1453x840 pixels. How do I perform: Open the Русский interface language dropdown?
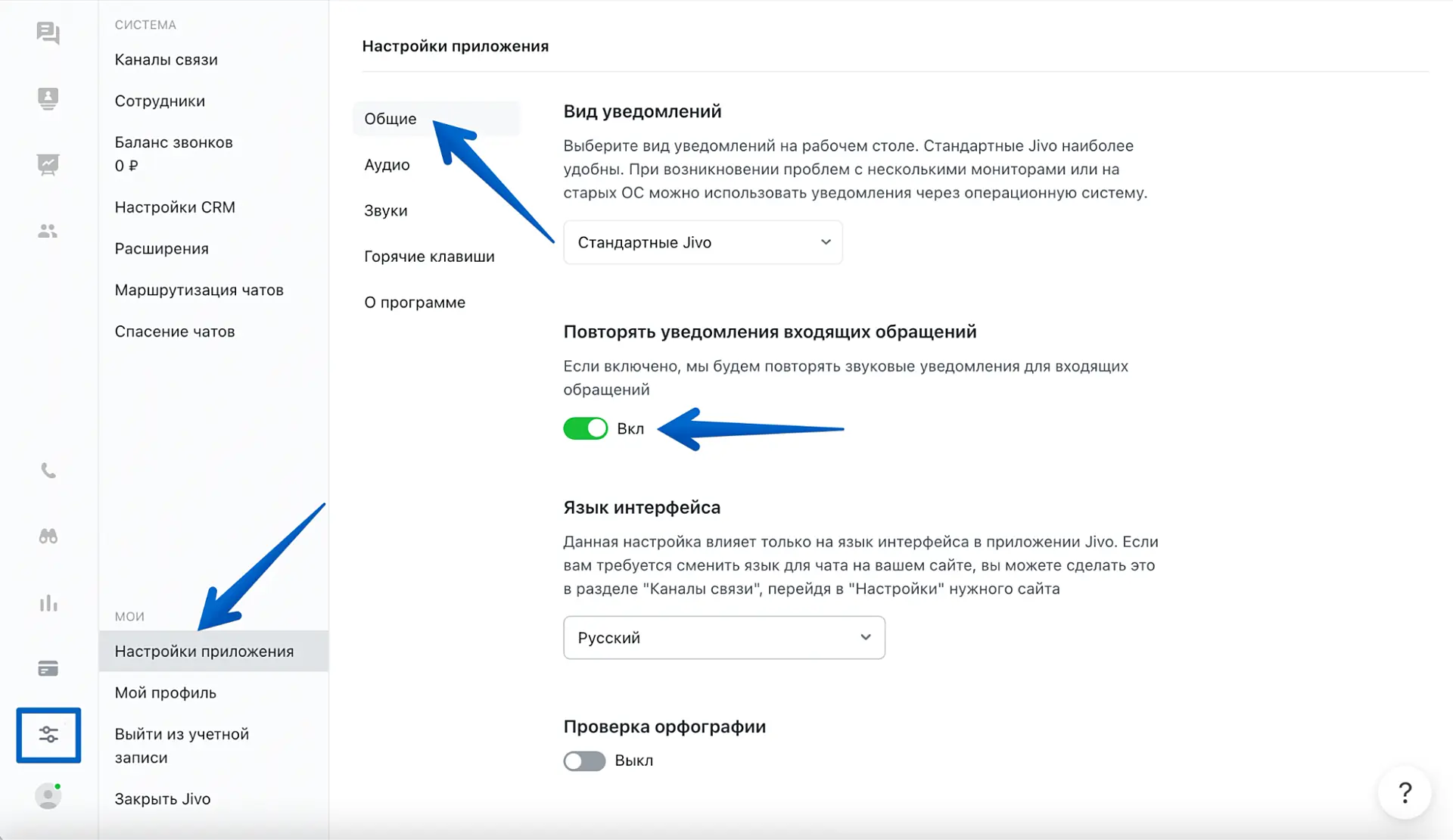coord(723,637)
